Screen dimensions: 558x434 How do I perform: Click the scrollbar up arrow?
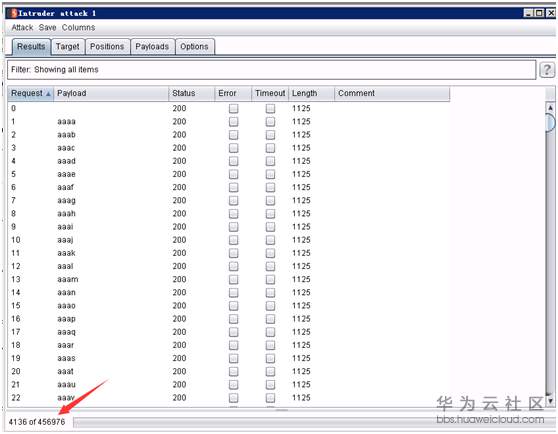coord(550,107)
